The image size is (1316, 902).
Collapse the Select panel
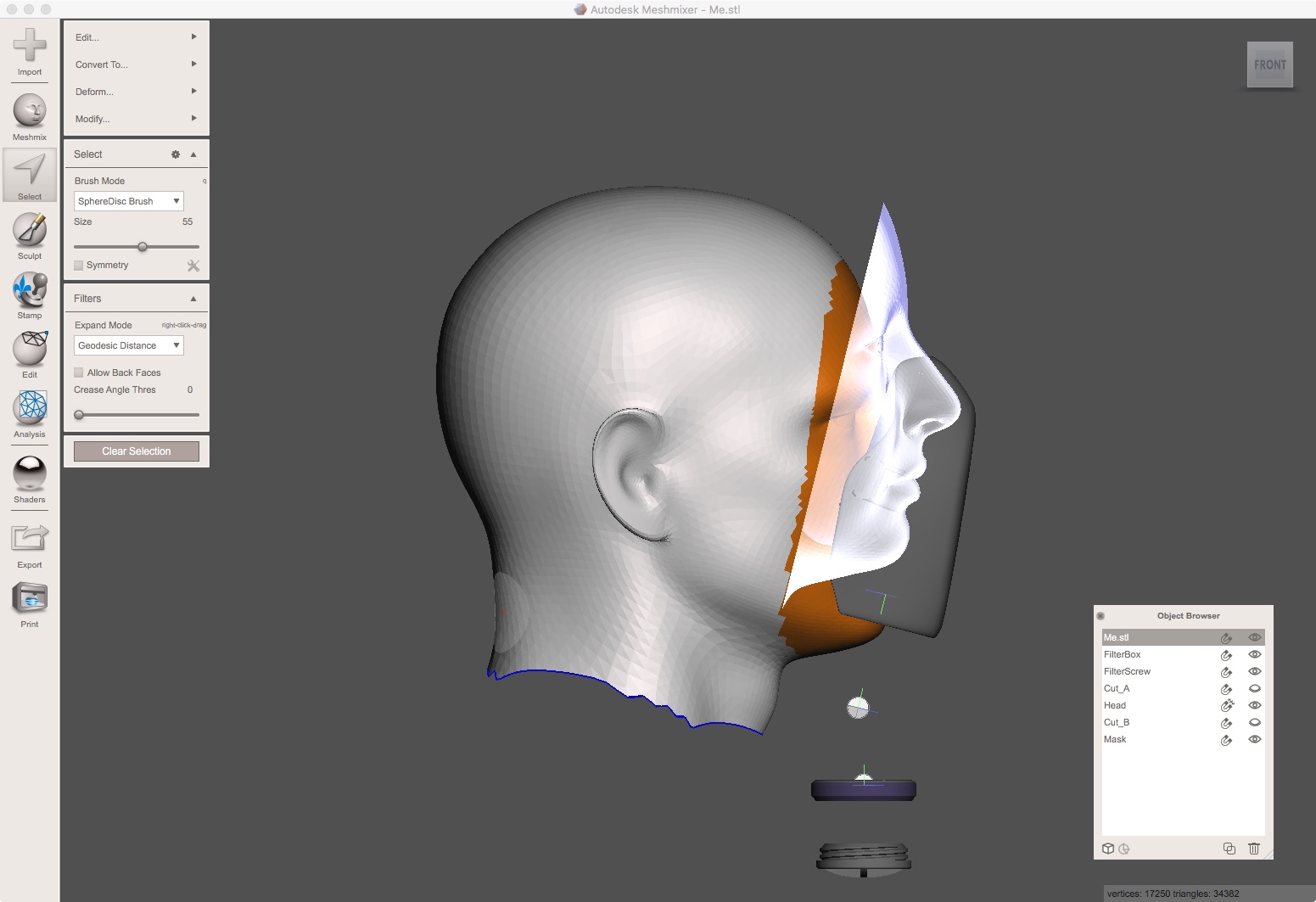193,154
